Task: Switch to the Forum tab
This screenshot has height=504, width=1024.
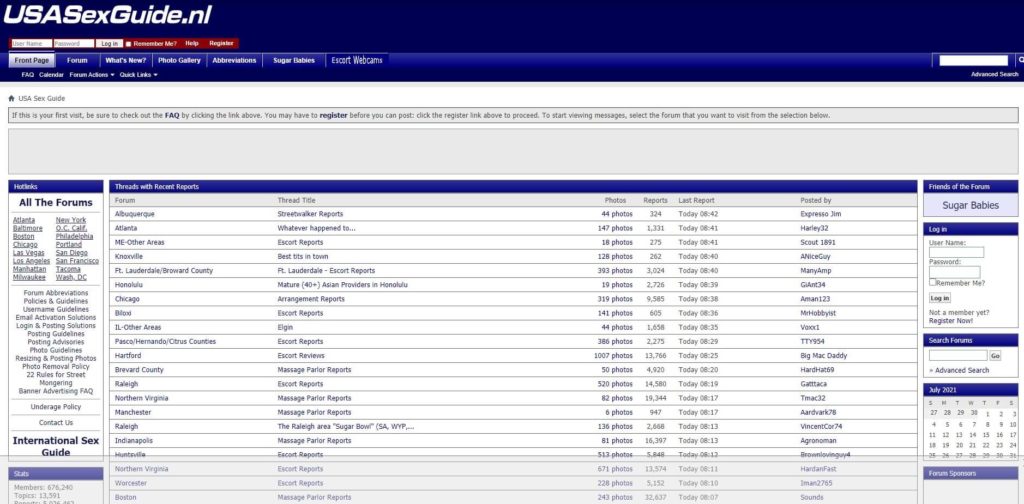Action: (77, 61)
